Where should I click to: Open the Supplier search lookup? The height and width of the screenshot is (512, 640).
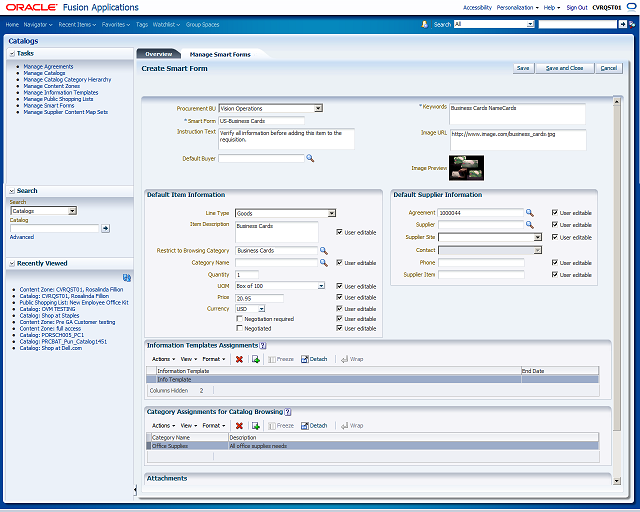click(529, 225)
